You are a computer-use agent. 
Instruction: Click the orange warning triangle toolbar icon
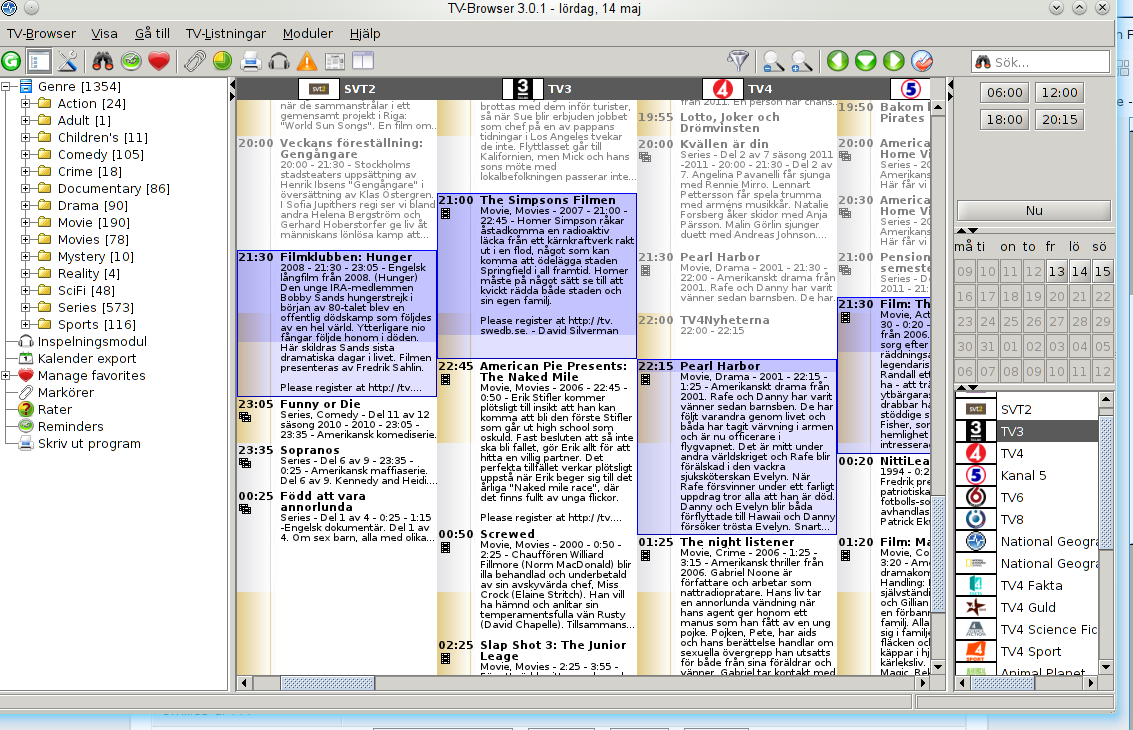(x=307, y=61)
